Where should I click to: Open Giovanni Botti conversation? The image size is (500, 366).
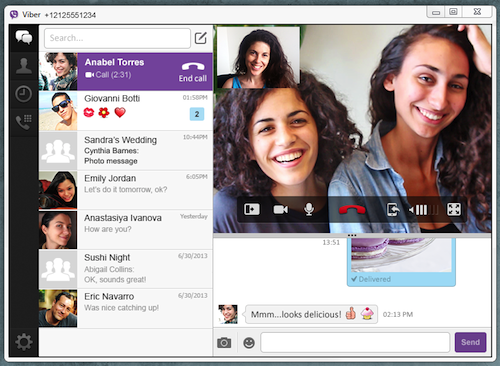[x=126, y=111]
